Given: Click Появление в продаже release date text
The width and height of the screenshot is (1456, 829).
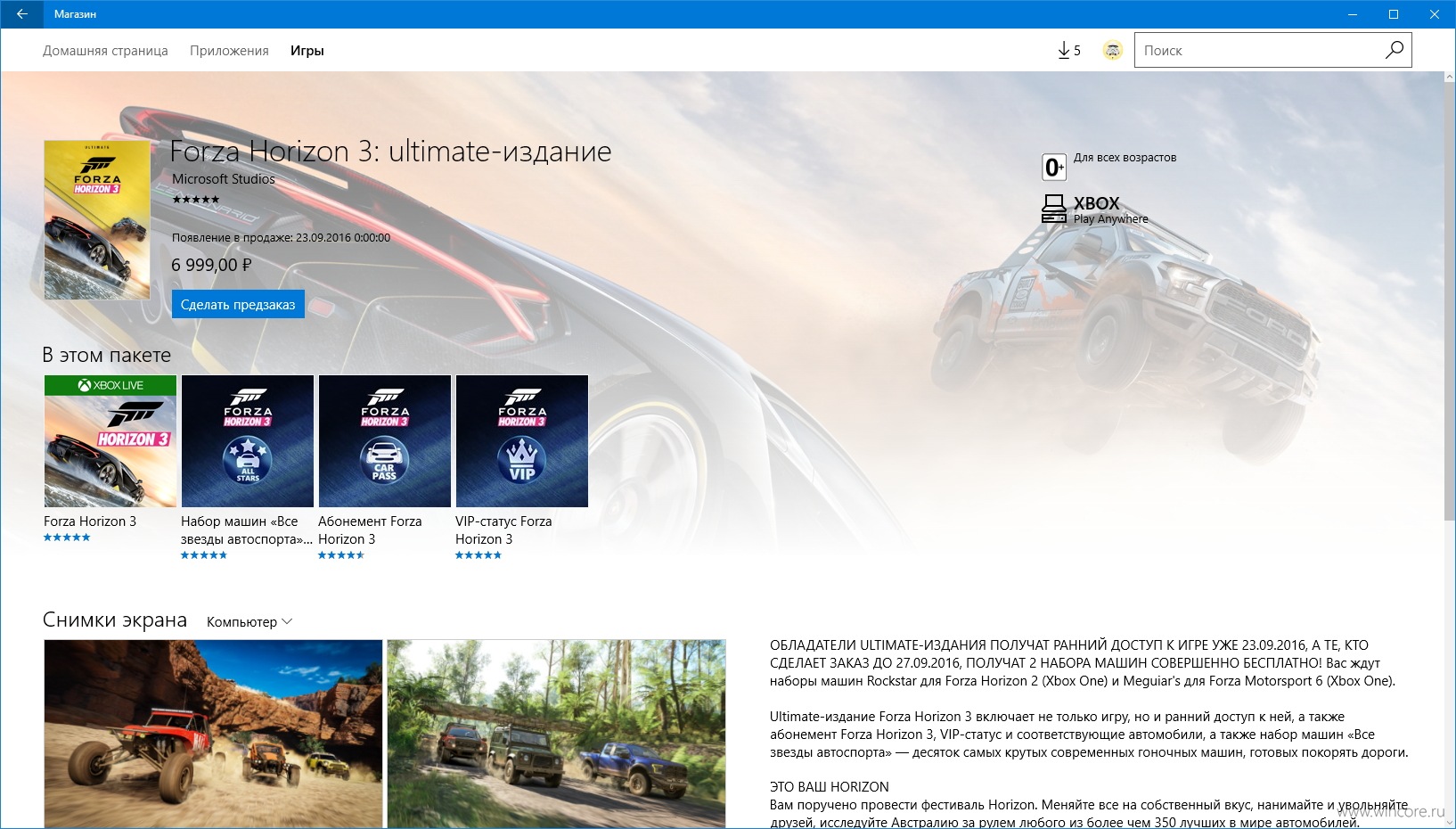Looking at the screenshot, I should pyautogui.click(x=281, y=238).
